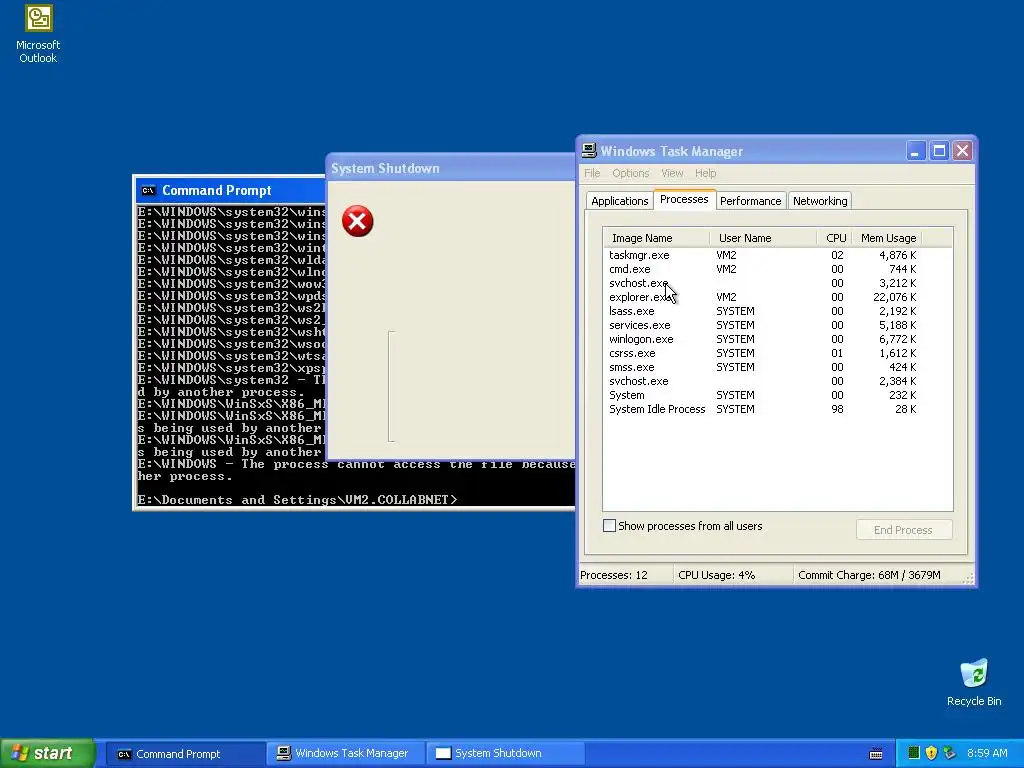Open the Start menu
The image size is (1024, 768).
point(47,753)
